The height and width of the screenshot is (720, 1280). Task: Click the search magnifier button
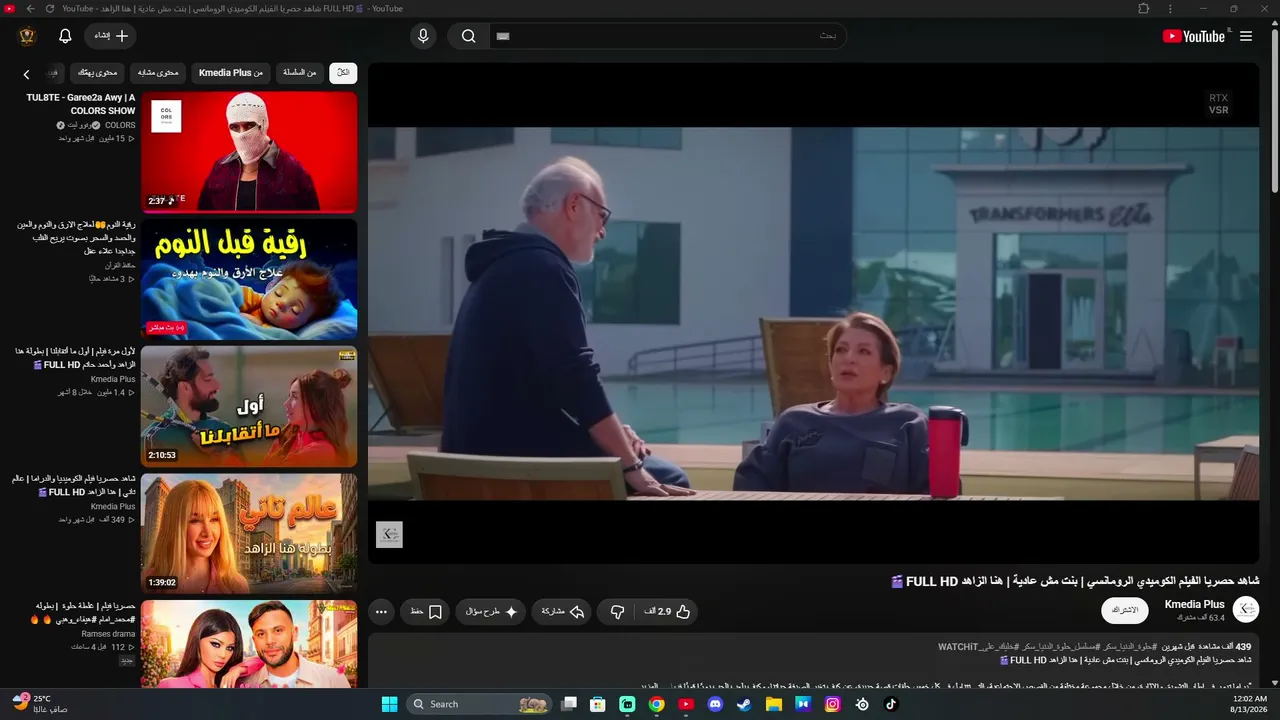point(468,36)
